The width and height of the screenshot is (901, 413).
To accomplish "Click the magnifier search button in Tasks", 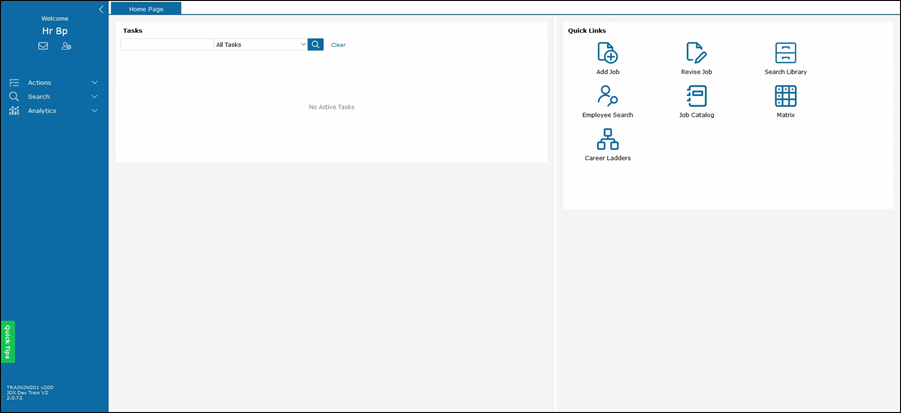I will pyautogui.click(x=316, y=45).
